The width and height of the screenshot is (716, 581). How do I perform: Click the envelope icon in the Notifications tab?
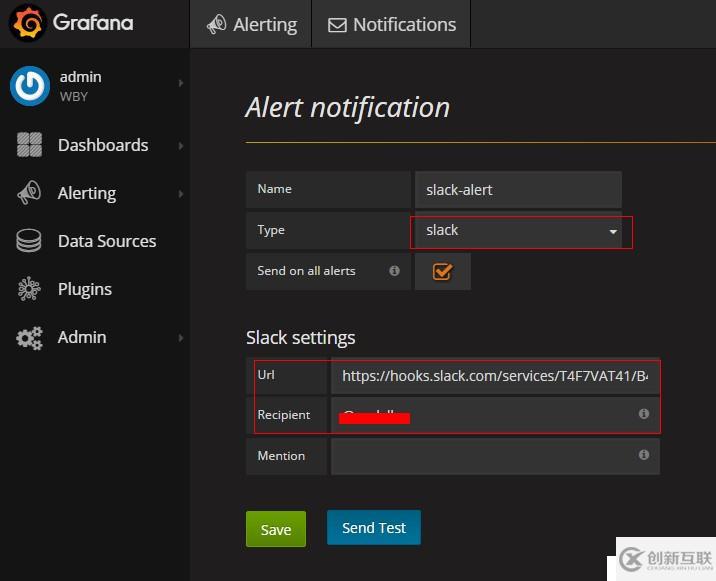[x=337, y=25]
